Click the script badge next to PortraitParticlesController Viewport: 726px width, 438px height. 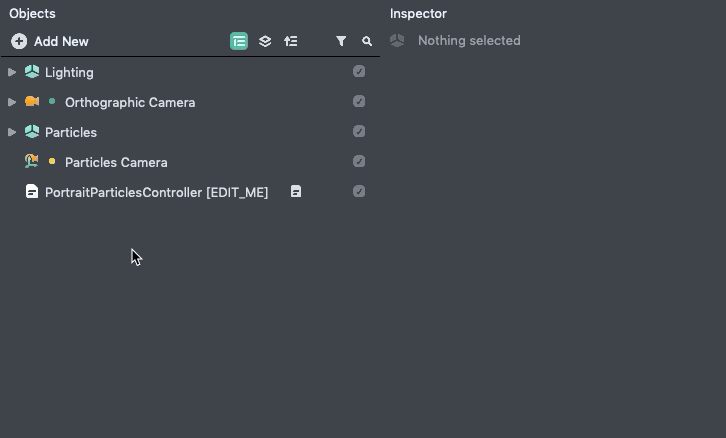pyautogui.click(x=296, y=191)
